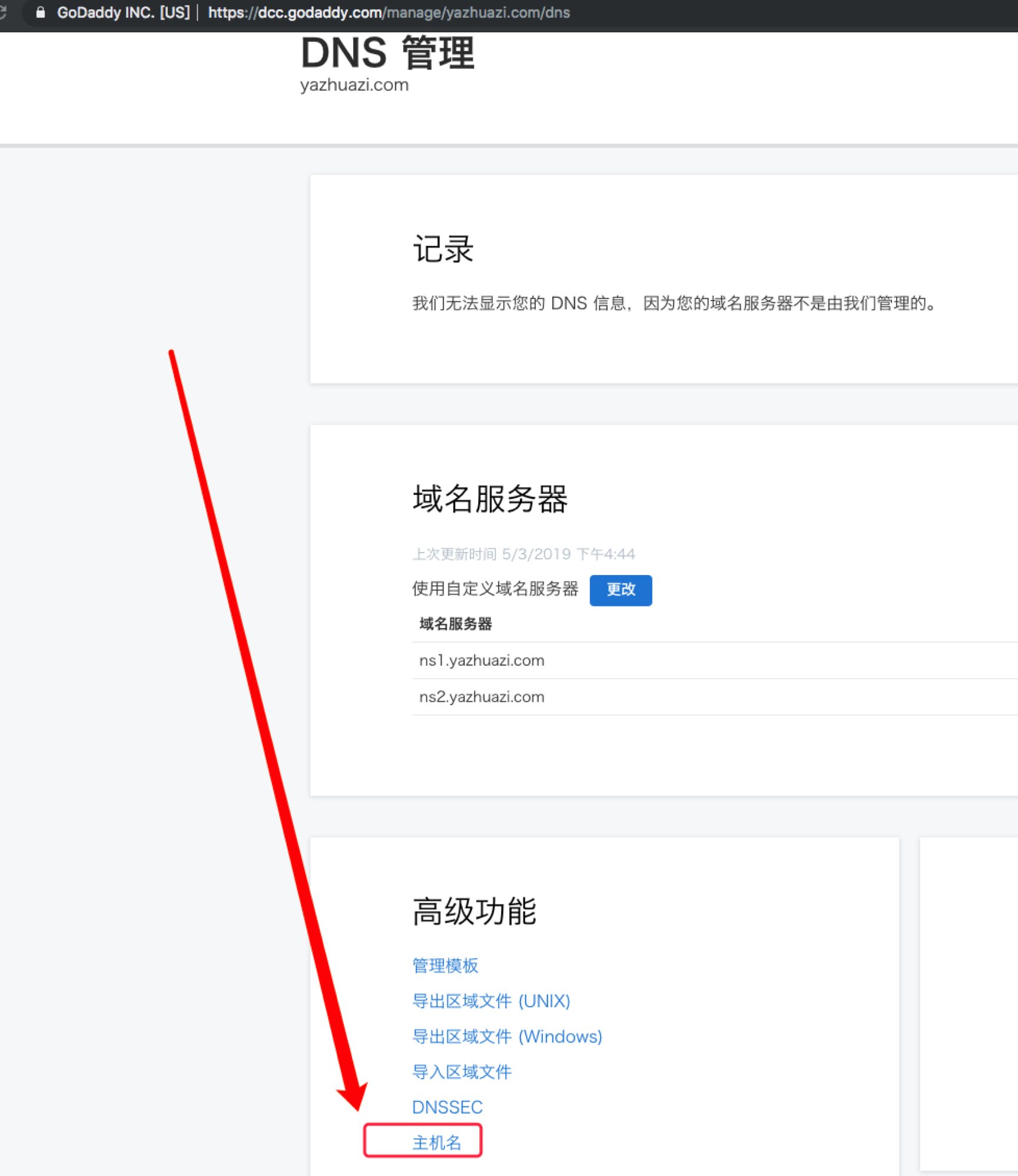Open the 管理模板 link

445,965
